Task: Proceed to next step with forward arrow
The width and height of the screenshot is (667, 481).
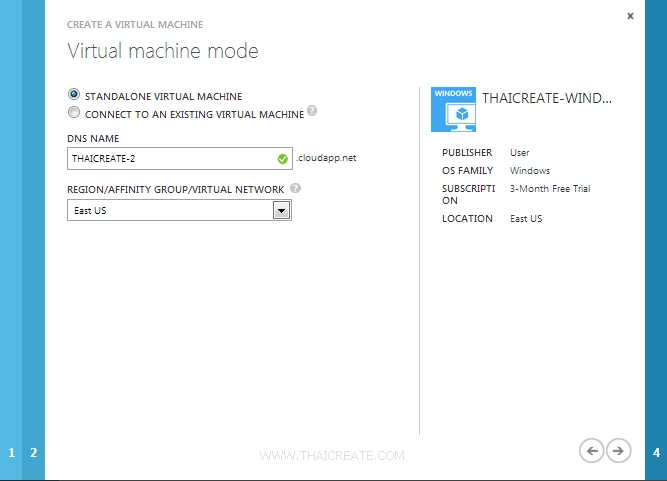Action: point(619,451)
